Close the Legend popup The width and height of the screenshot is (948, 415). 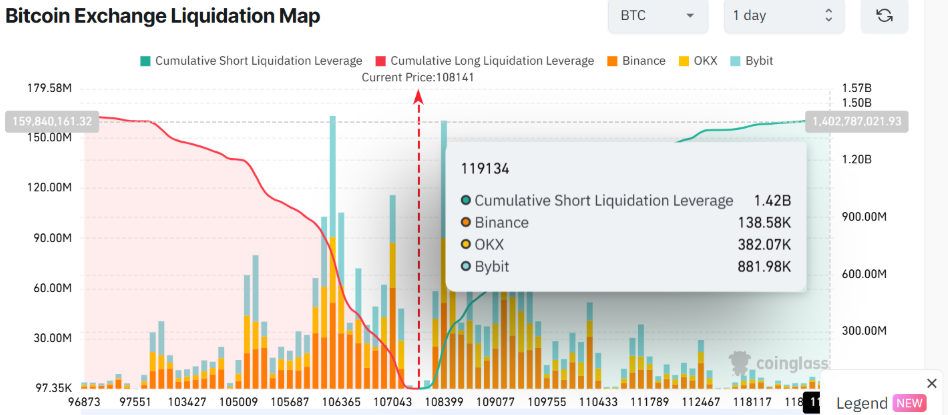pos(932,383)
